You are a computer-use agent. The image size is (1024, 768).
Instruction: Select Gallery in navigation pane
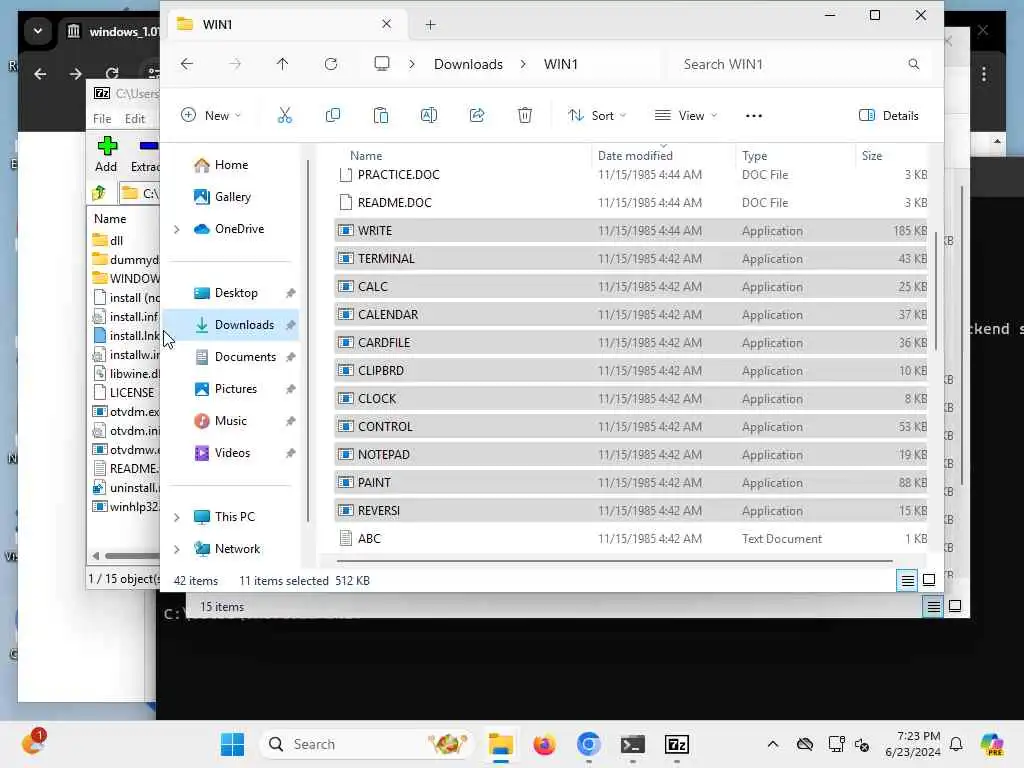click(232, 197)
